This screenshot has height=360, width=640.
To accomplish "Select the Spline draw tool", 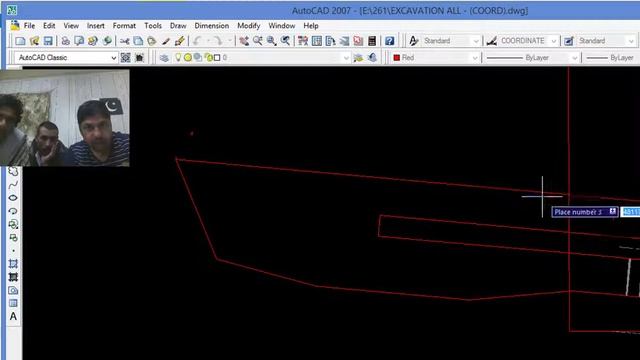I will click(13, 185).
